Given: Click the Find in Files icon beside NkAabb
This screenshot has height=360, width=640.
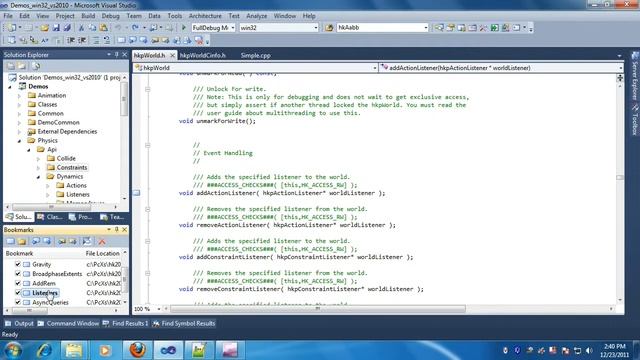Looking at the screenshot, I should (x=329, y=28).
